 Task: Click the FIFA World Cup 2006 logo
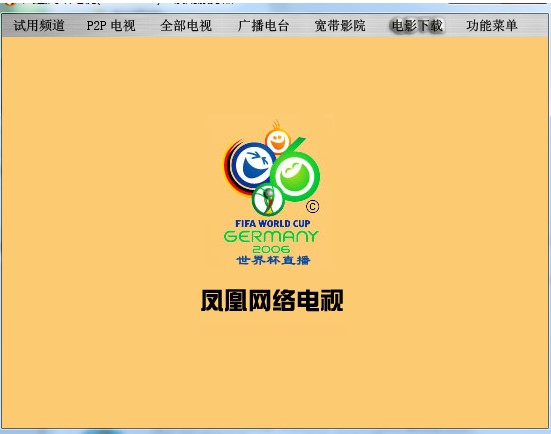click(x=272, y=192)
